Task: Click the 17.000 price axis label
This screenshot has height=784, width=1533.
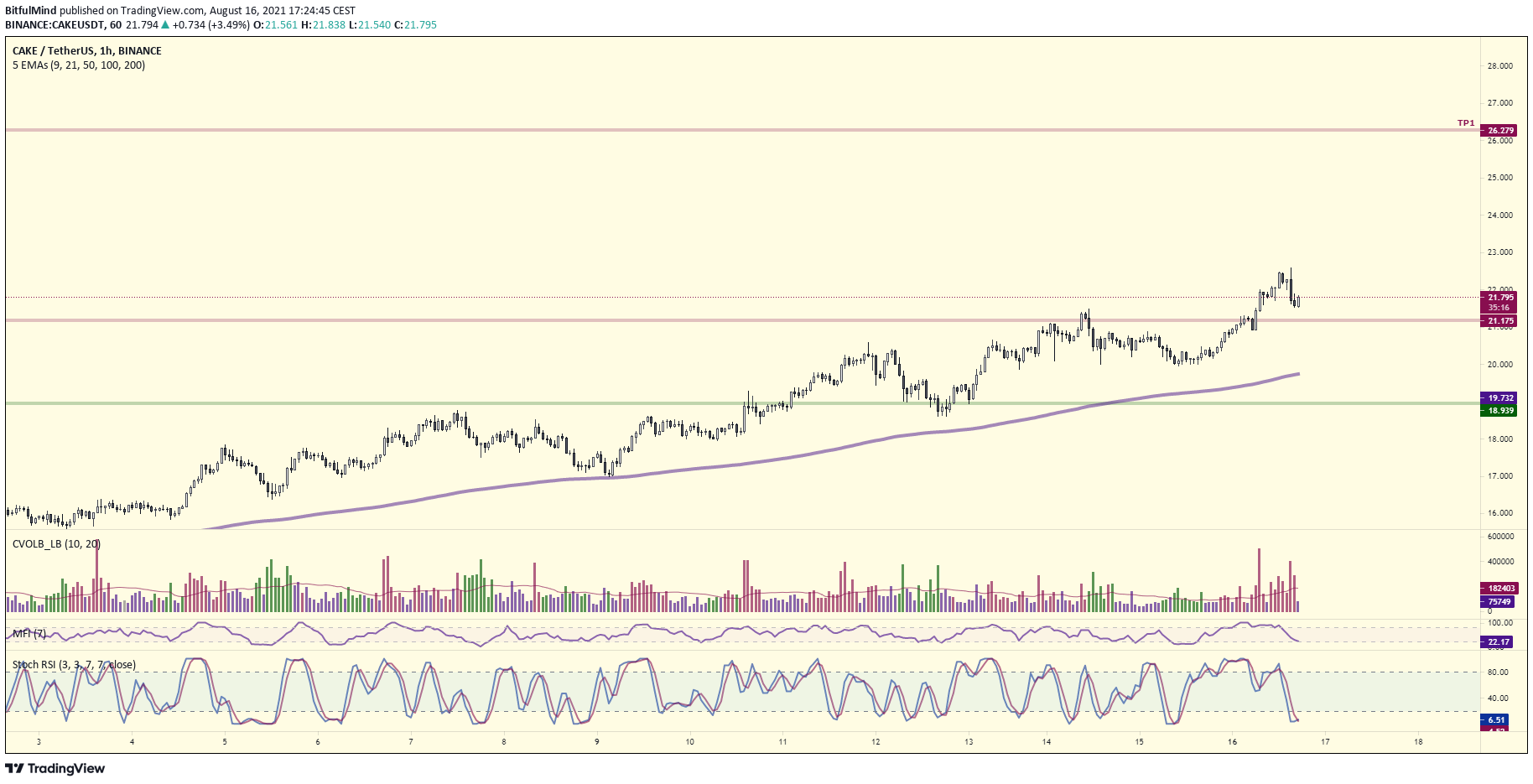Action: click(1500, 476)
